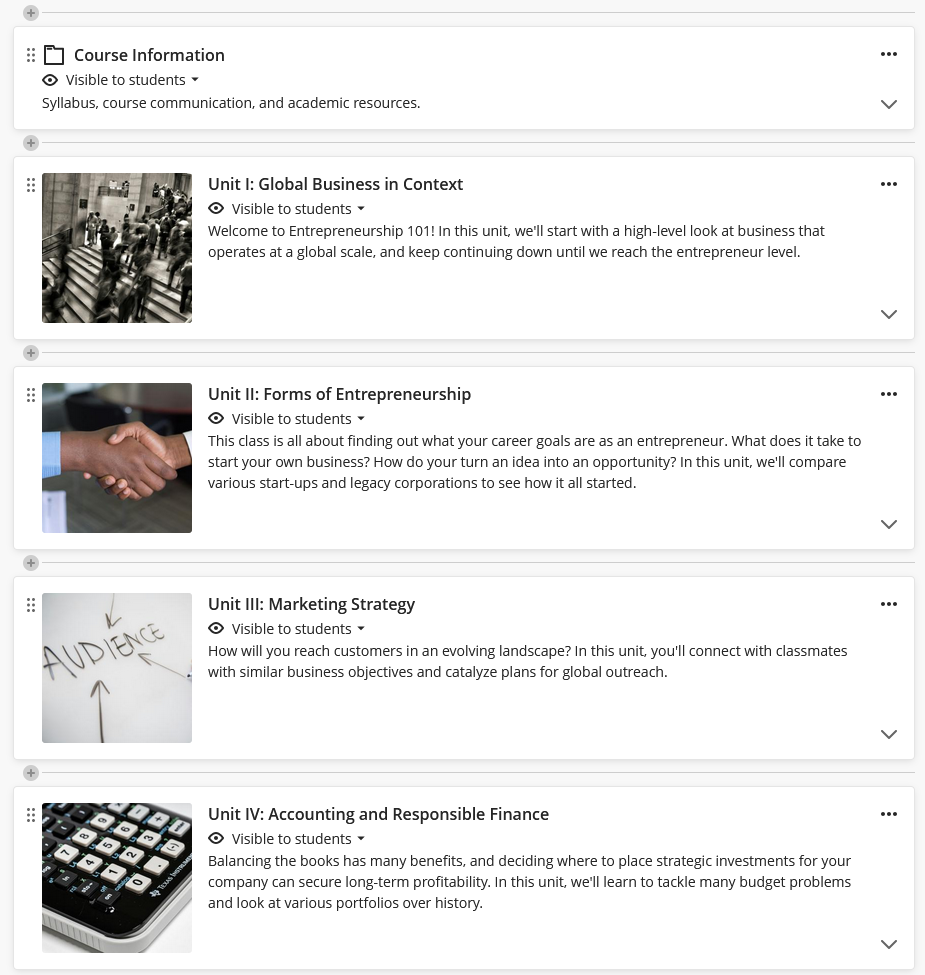Expand the Unit II module chevron
Viewport: 925px width, 975px height.
tap(889, 524)
